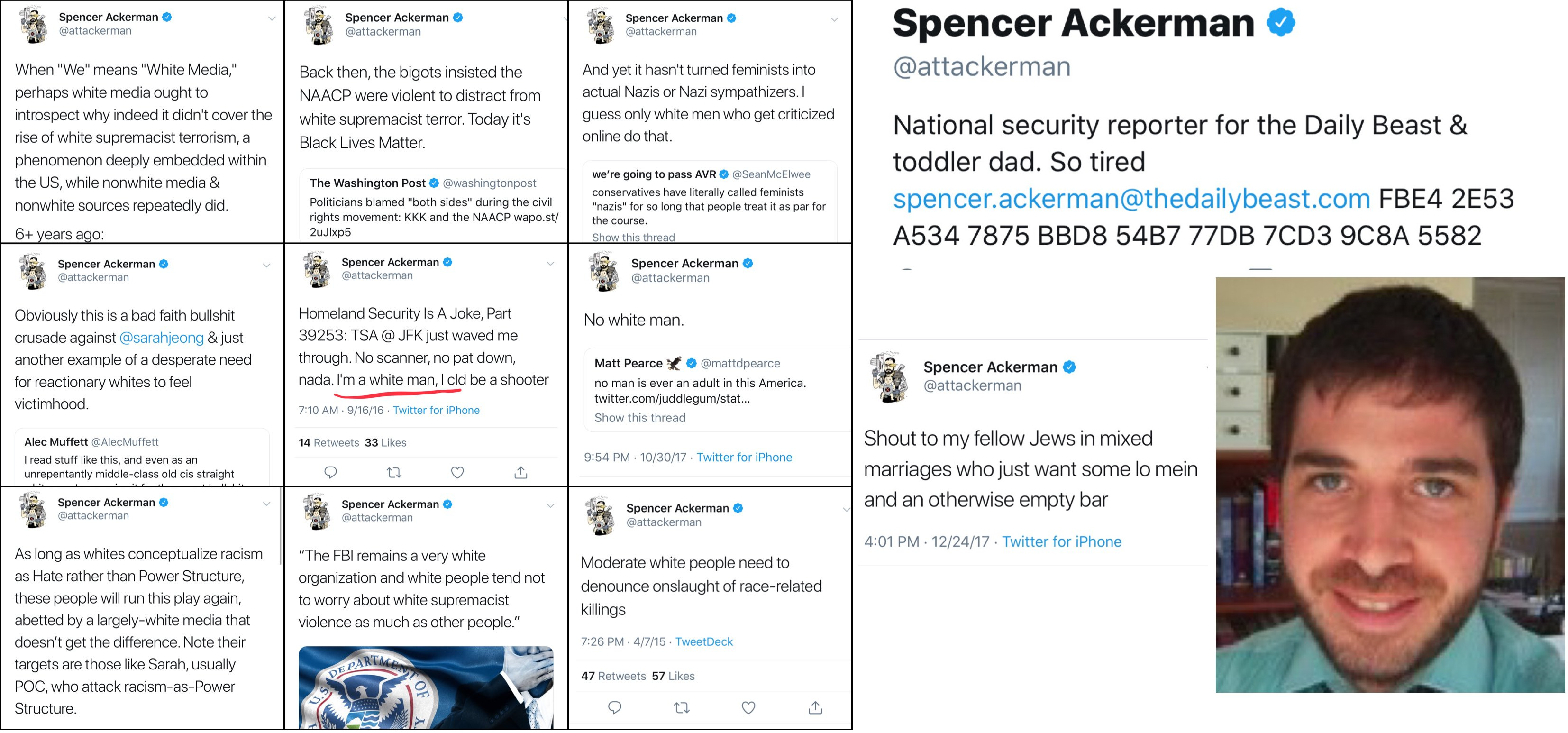1568x733 pixels.
Task: Like the Moderate white people tweet
Action: [x=748, y=707]
